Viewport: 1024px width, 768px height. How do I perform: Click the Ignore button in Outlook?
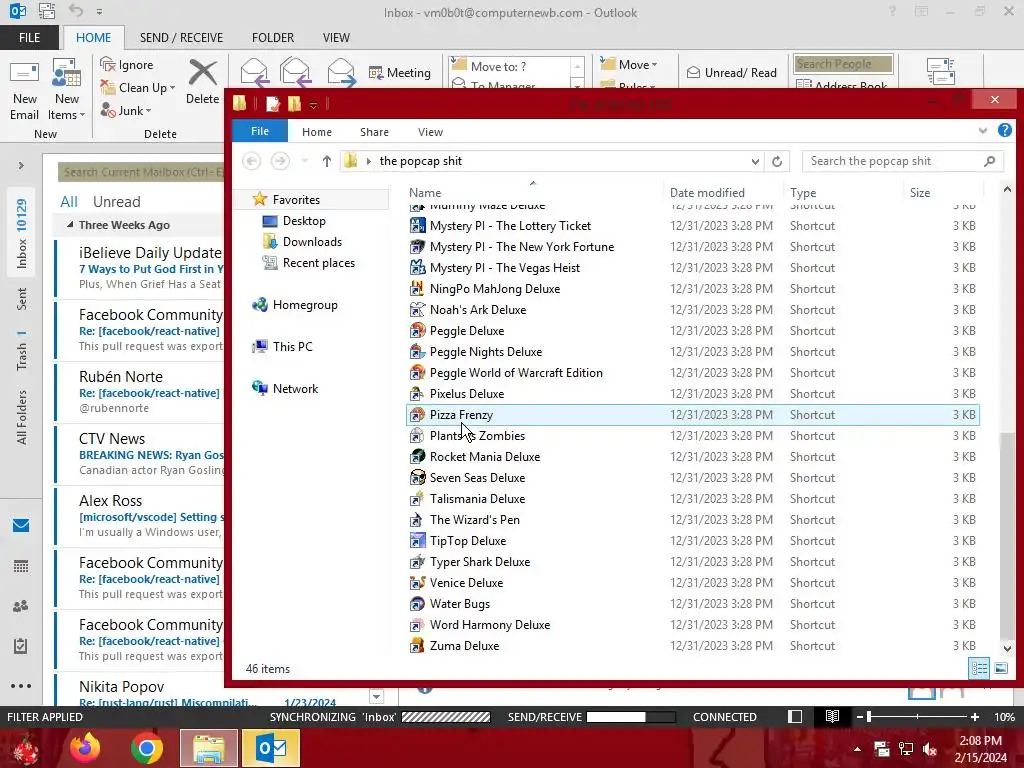(x=127, y=65)
